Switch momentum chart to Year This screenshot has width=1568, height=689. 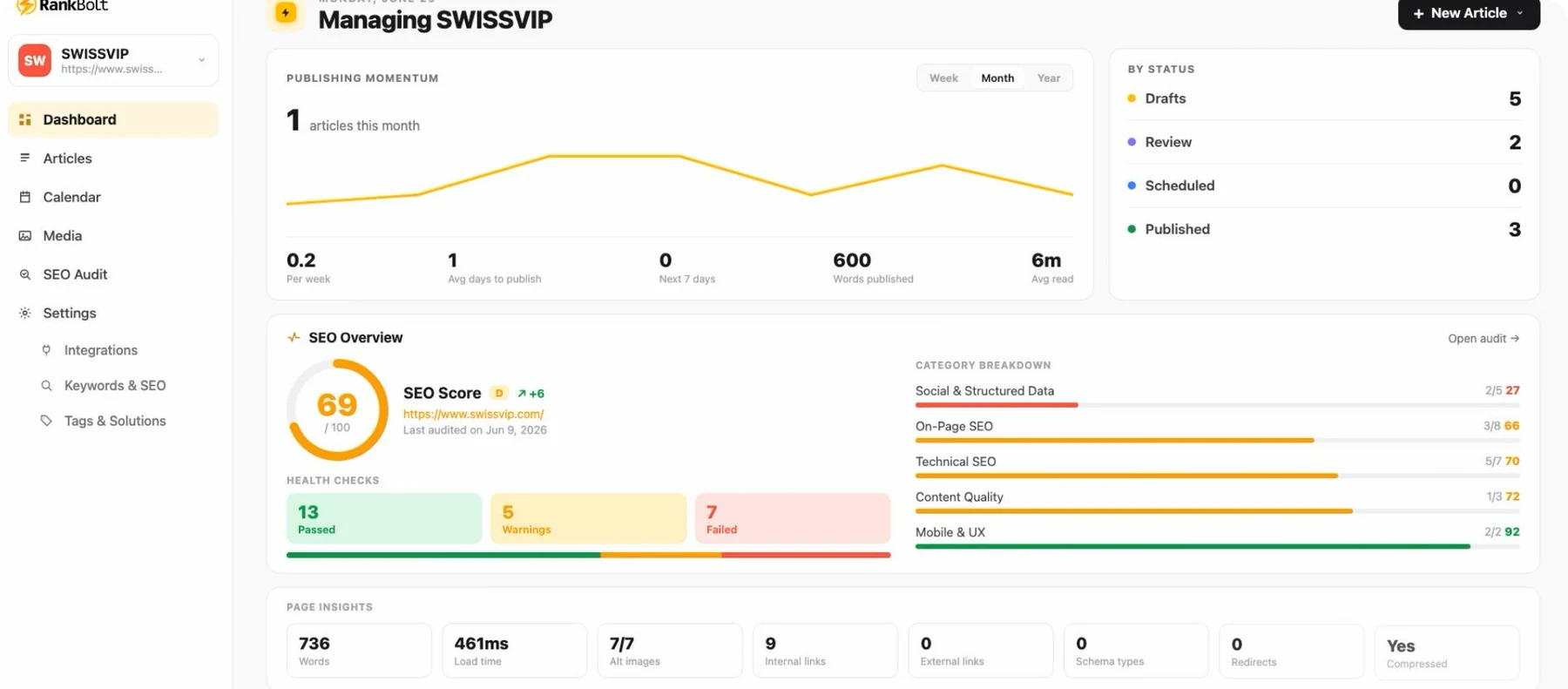pyautogui.click(x=1049, y=78)
